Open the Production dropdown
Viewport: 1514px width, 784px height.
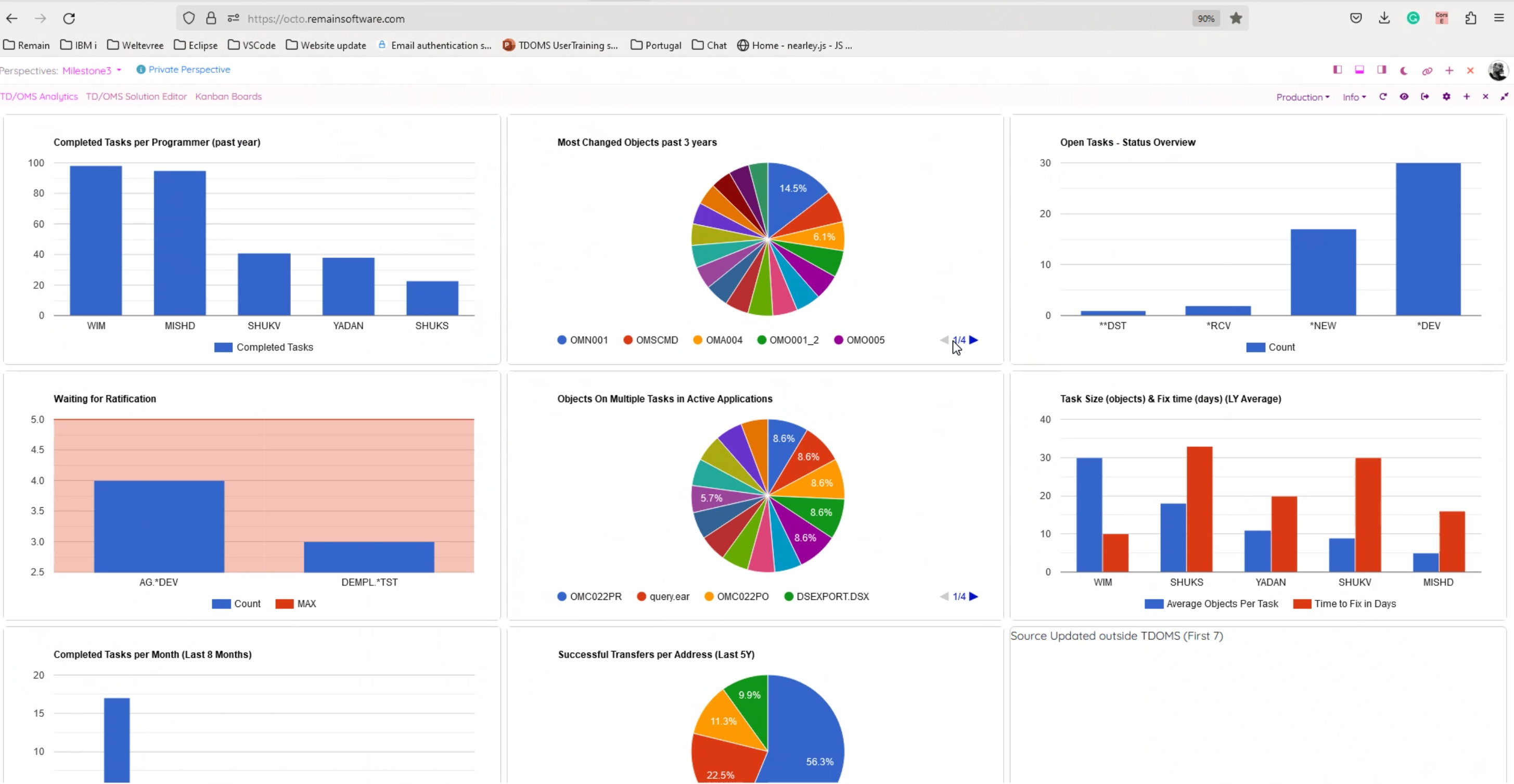tap(1302, 97)
